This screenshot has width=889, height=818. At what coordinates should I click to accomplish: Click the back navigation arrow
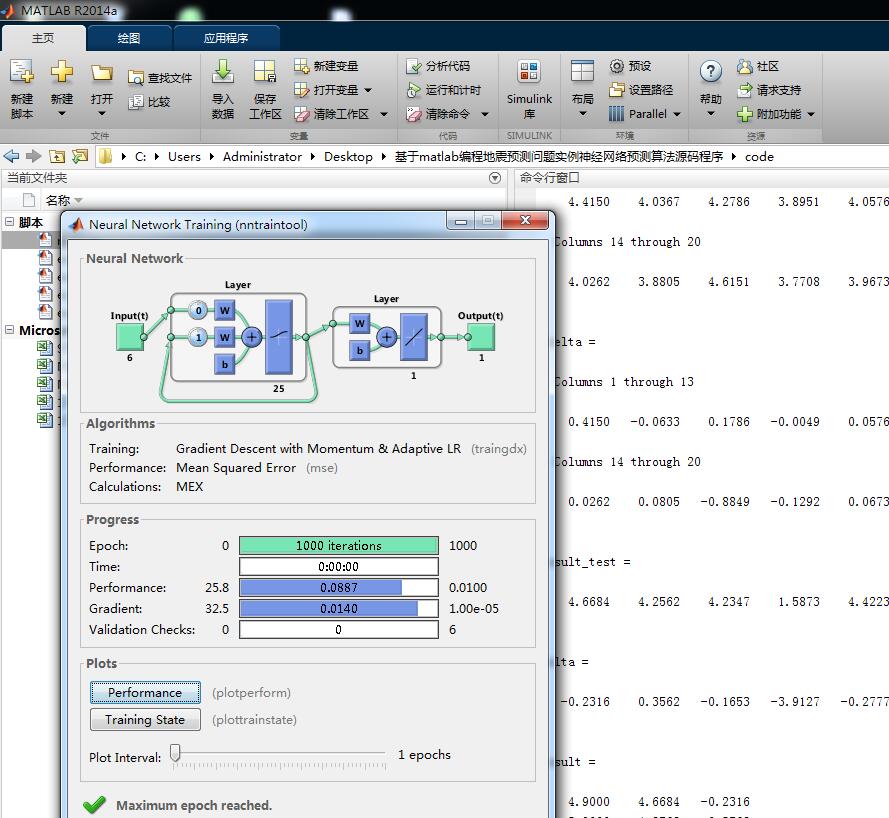click(11, 156)
